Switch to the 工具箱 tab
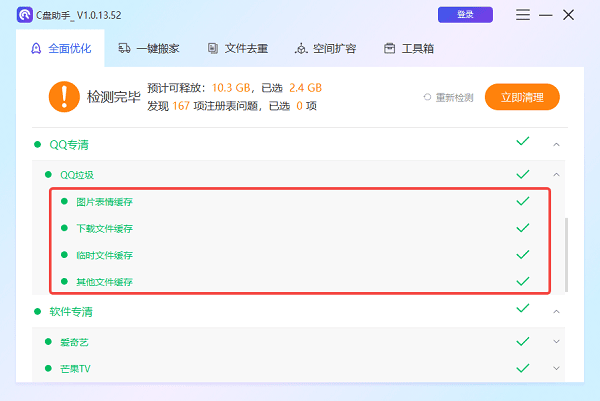This screenshot has height=401, width=600. (405, 49)
